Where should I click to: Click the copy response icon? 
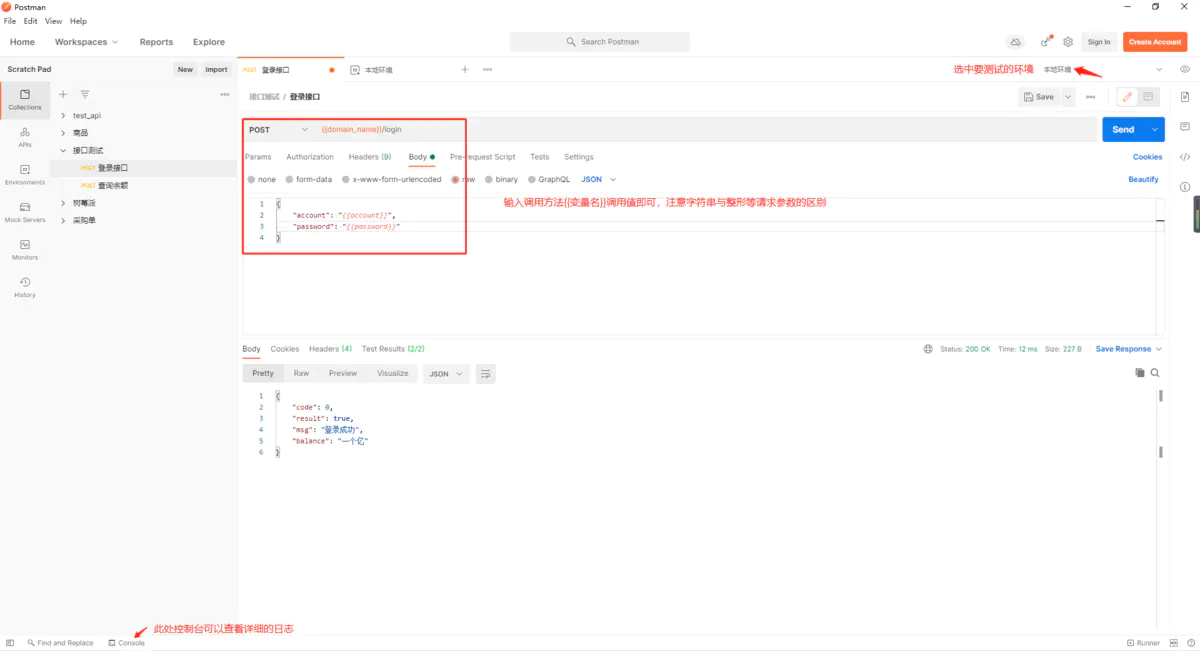pyautogui.click(x=1139, y=373)
